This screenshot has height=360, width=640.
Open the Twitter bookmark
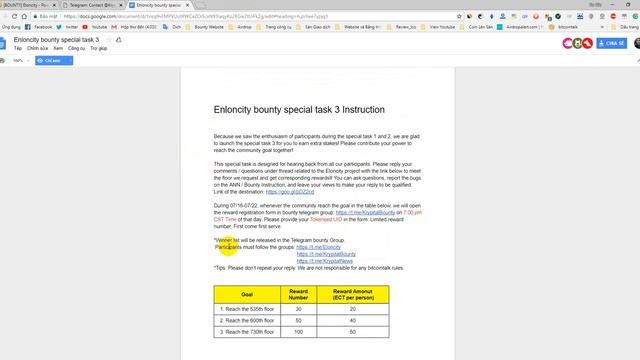[67, 27]
